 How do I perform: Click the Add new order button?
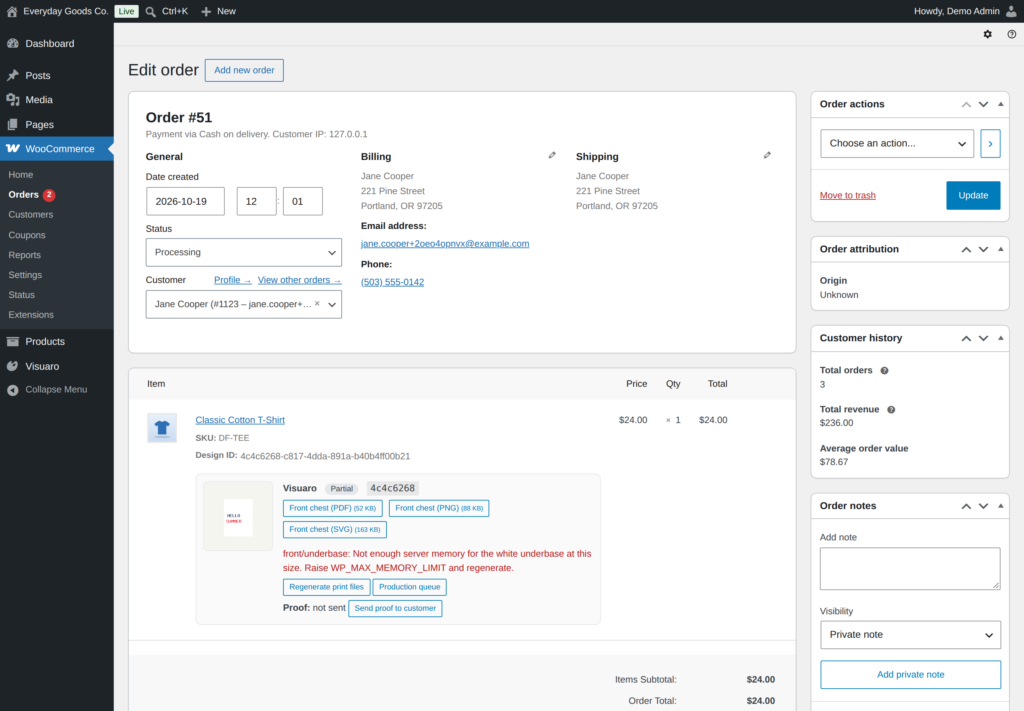[x=244, y=71]
